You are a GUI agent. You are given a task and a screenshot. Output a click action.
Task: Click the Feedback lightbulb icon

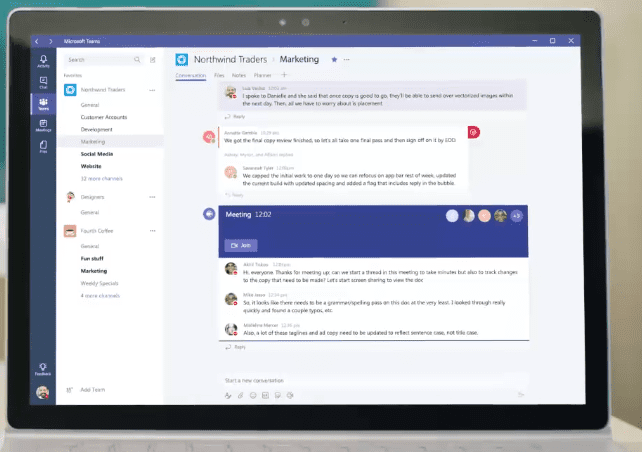(x=43, y=369)
